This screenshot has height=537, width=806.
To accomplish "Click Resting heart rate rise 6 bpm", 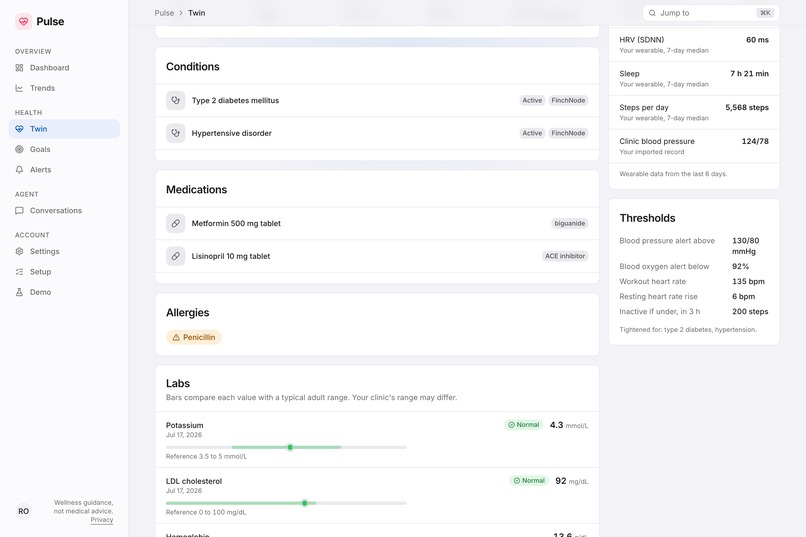I will point(743,297).
